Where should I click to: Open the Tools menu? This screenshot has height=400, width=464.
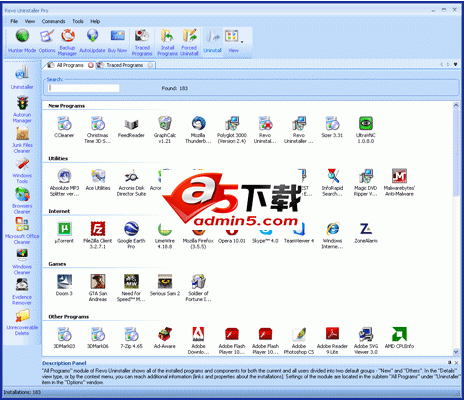78,21
